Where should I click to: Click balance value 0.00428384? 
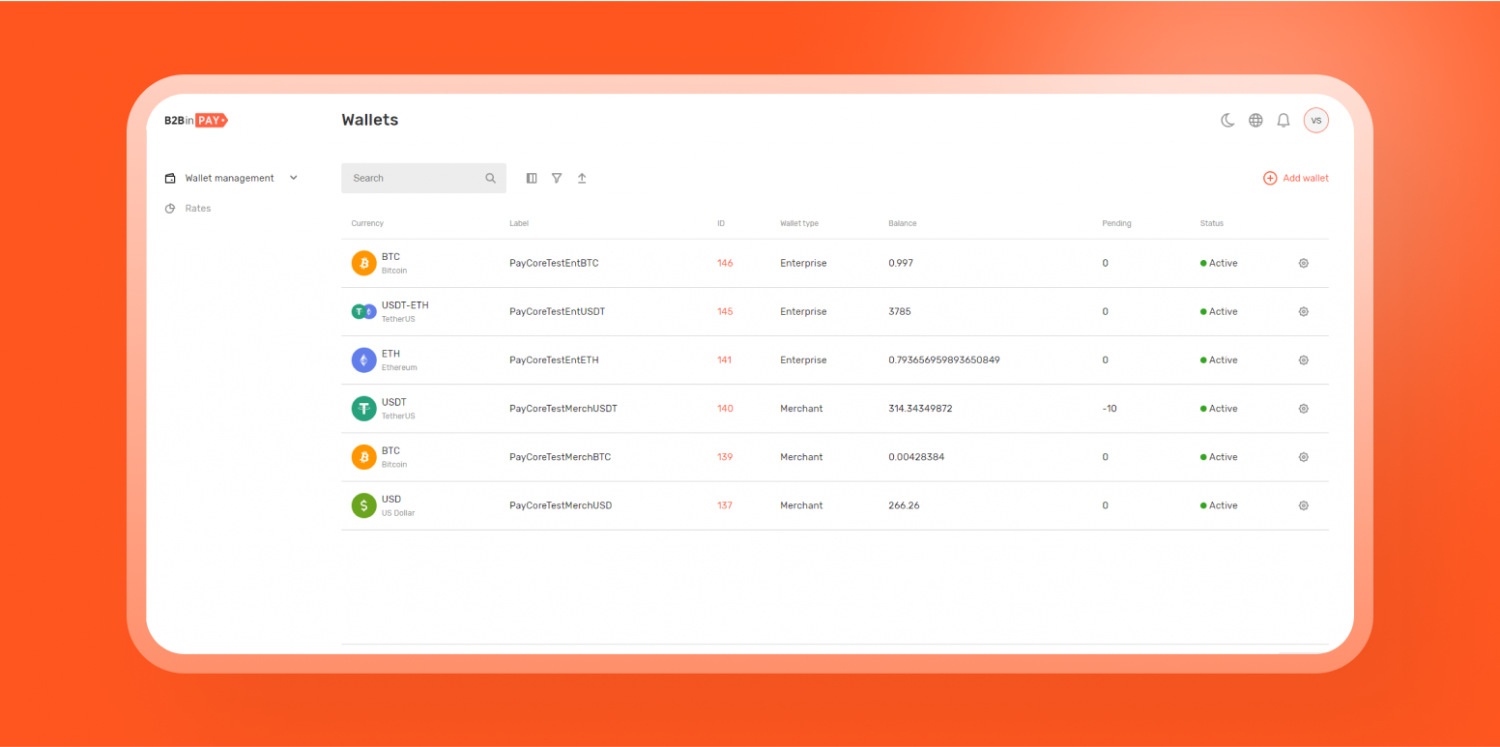point(916,457)
